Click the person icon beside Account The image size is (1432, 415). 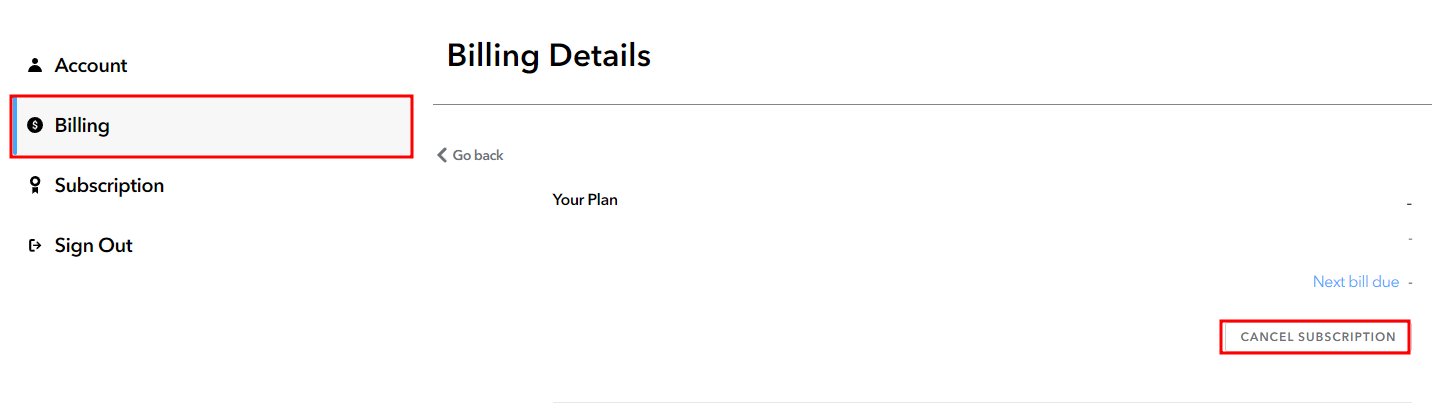coord(35,65)
